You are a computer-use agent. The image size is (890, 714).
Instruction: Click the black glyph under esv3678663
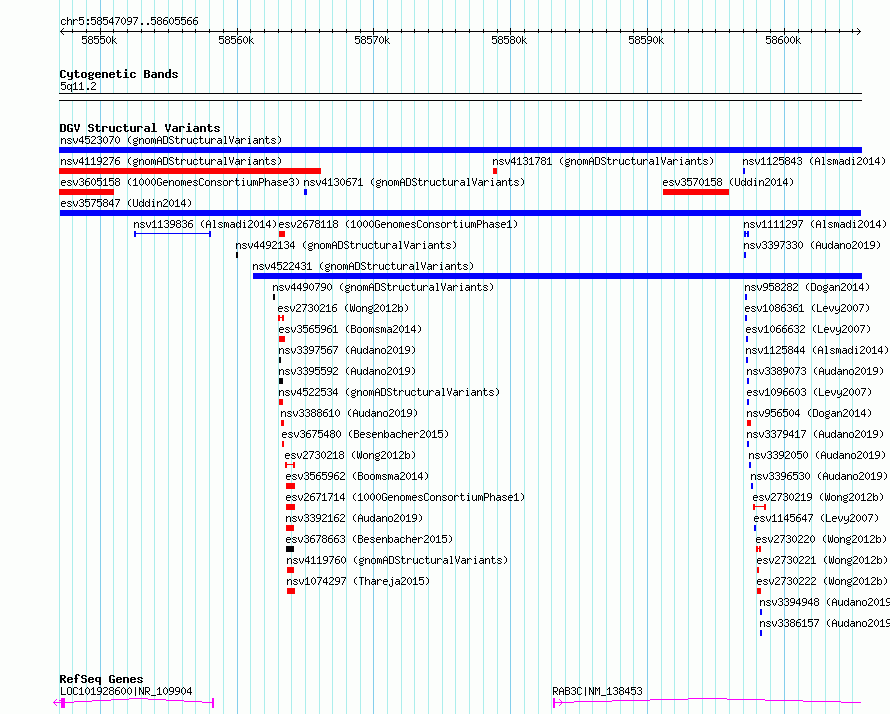coord(290,549)
